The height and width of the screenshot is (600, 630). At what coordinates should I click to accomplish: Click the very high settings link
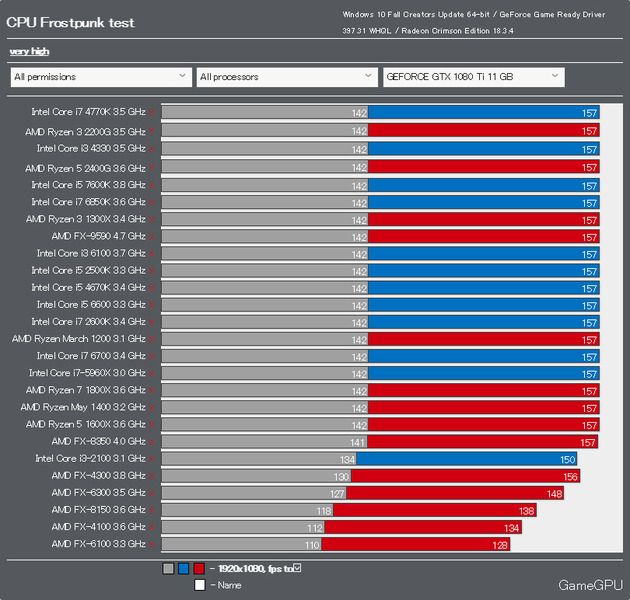(29, 51)
